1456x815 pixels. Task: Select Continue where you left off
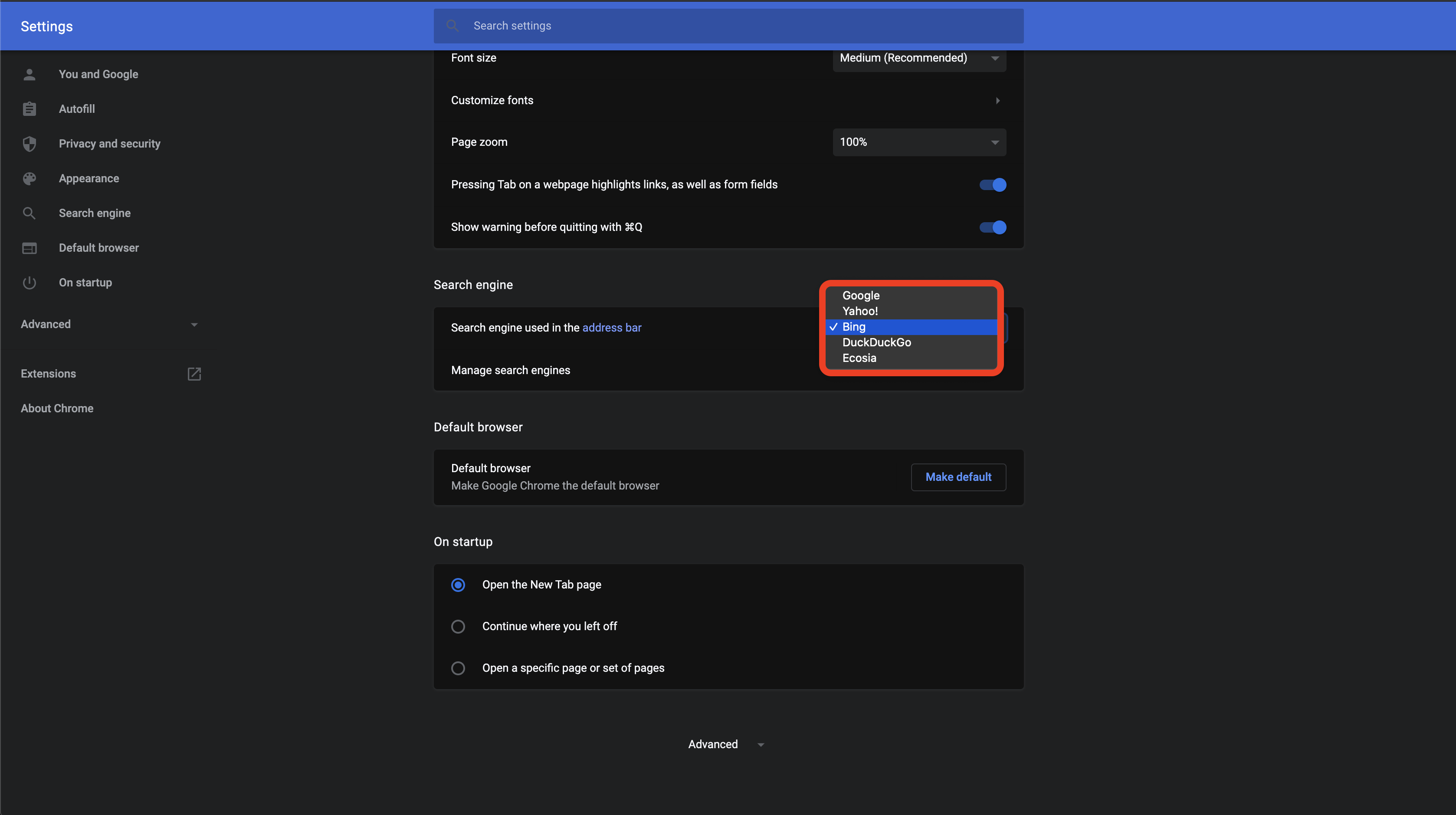458,627
